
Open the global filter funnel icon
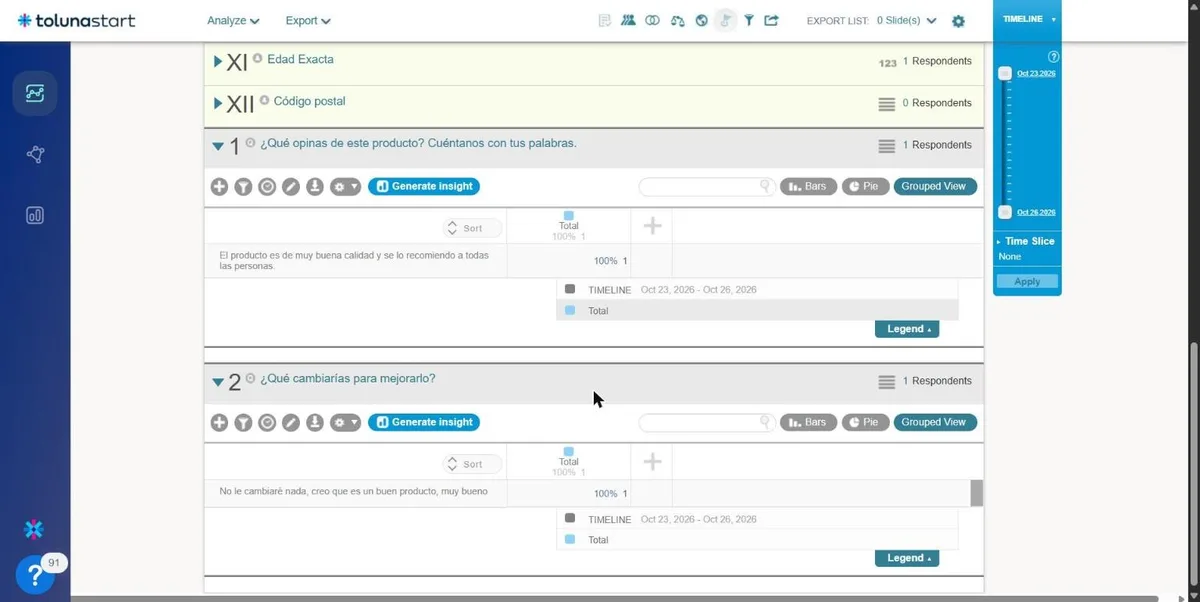pyautogui.click(x=748, y=20)
